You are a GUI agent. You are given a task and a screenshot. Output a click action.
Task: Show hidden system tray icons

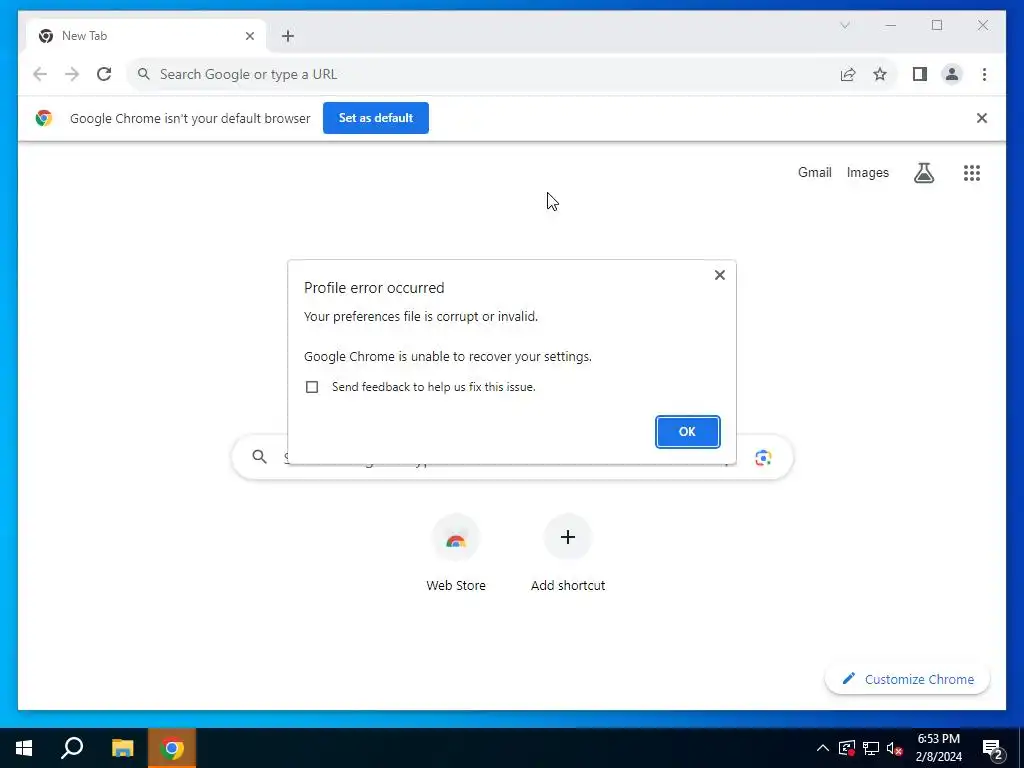[822, 748]
